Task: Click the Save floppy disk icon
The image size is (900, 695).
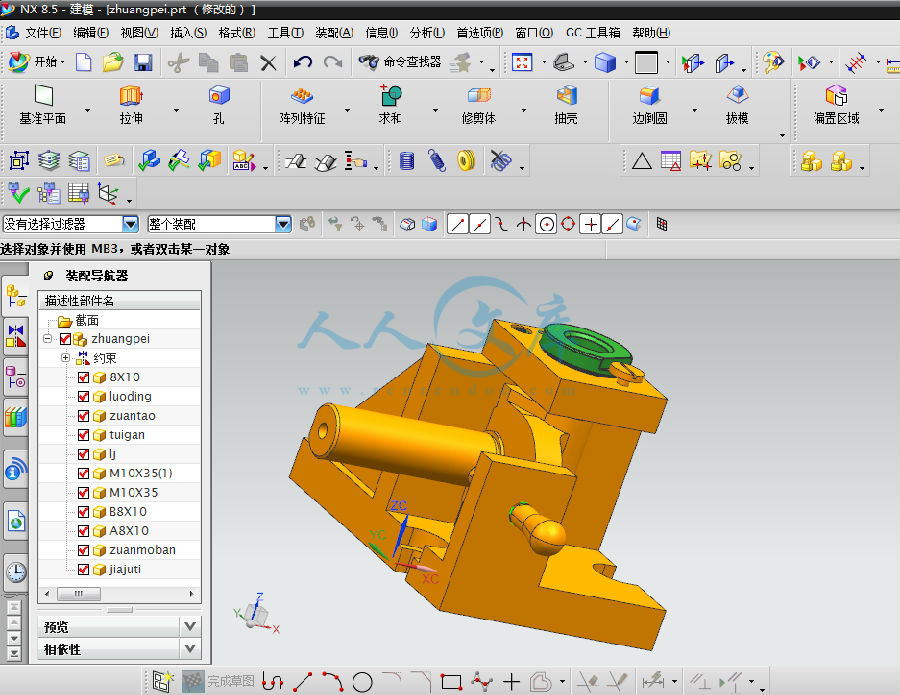Action: point(143,63)
